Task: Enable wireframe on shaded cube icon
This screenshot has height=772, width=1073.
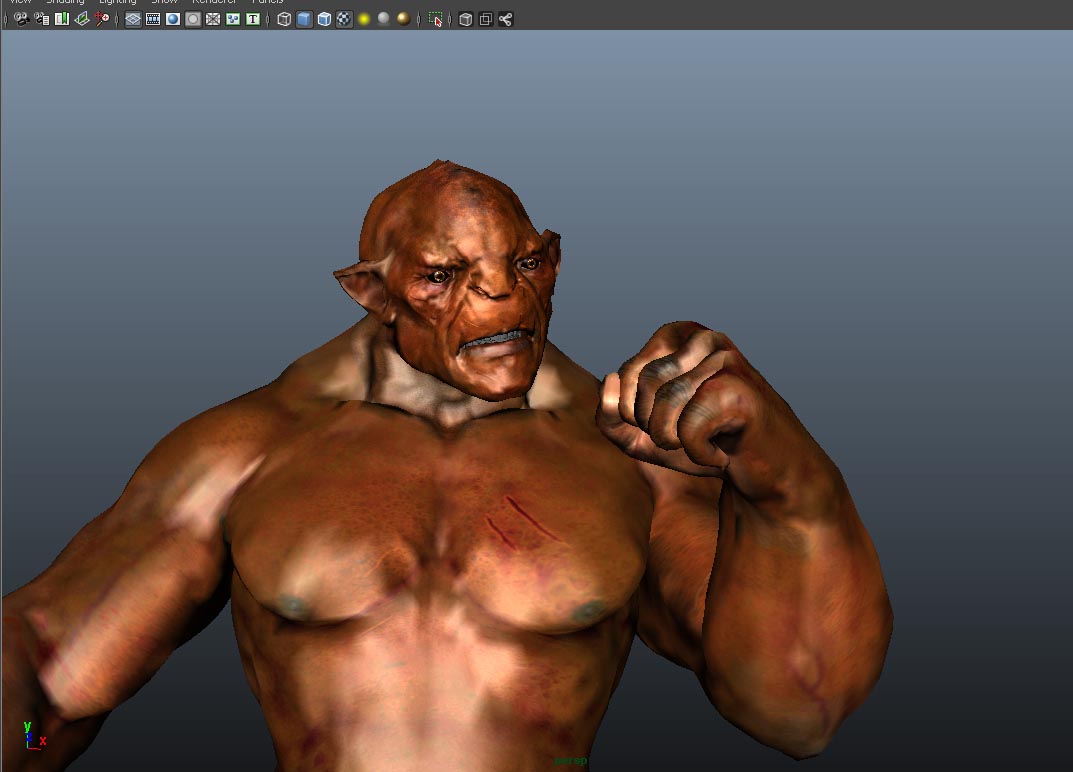Action: pos(324,19)
